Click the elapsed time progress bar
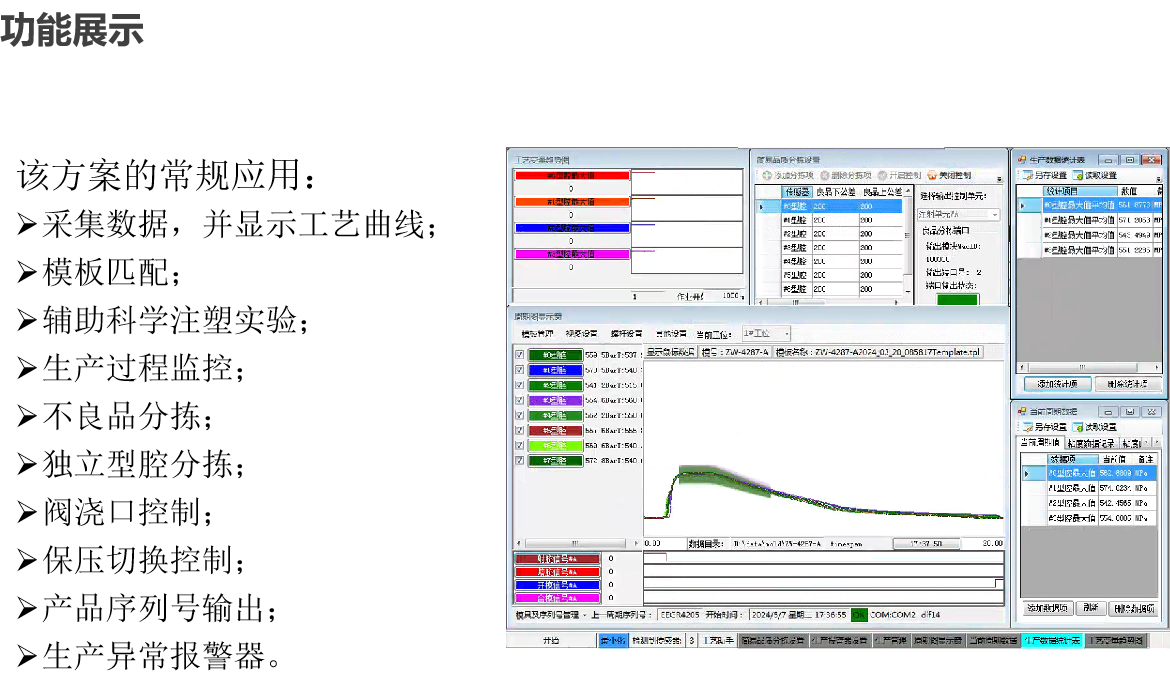 pyautogui.click(x=926, y=544)
